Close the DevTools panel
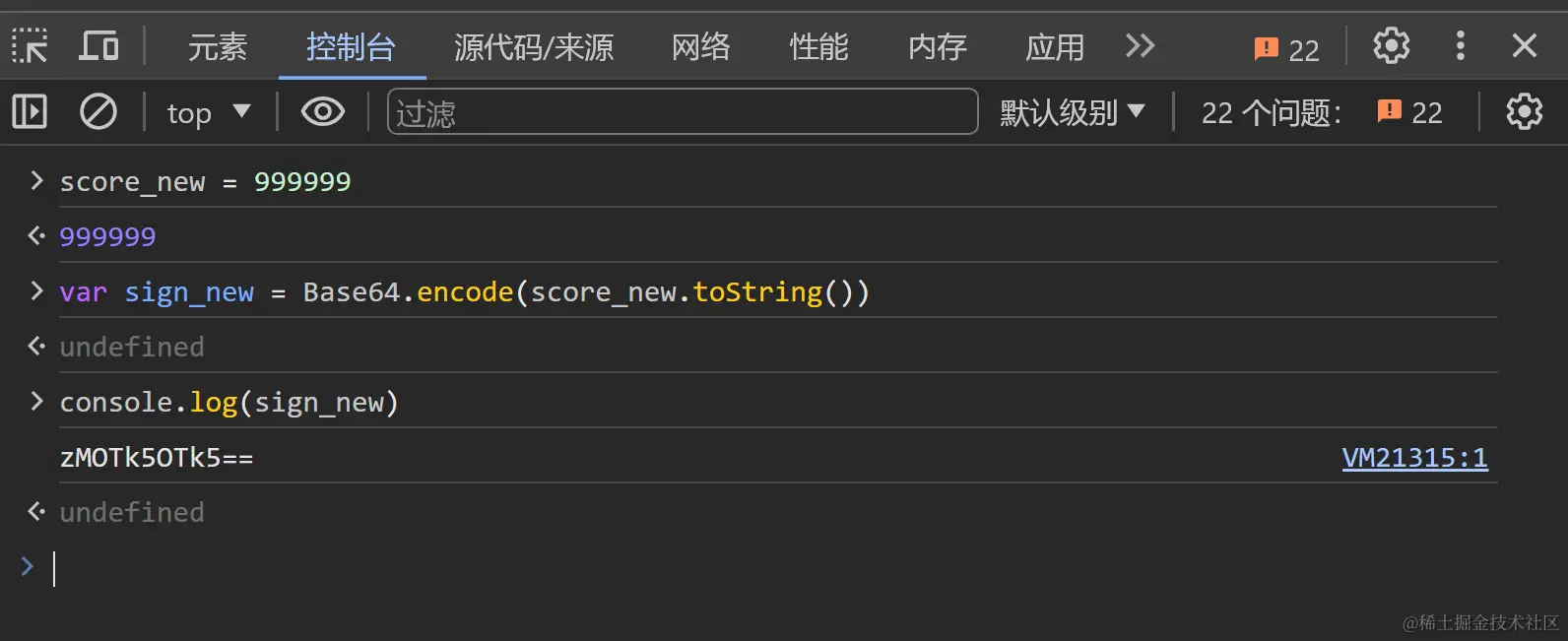1568x641 pixels. [x=1524, y=46]
